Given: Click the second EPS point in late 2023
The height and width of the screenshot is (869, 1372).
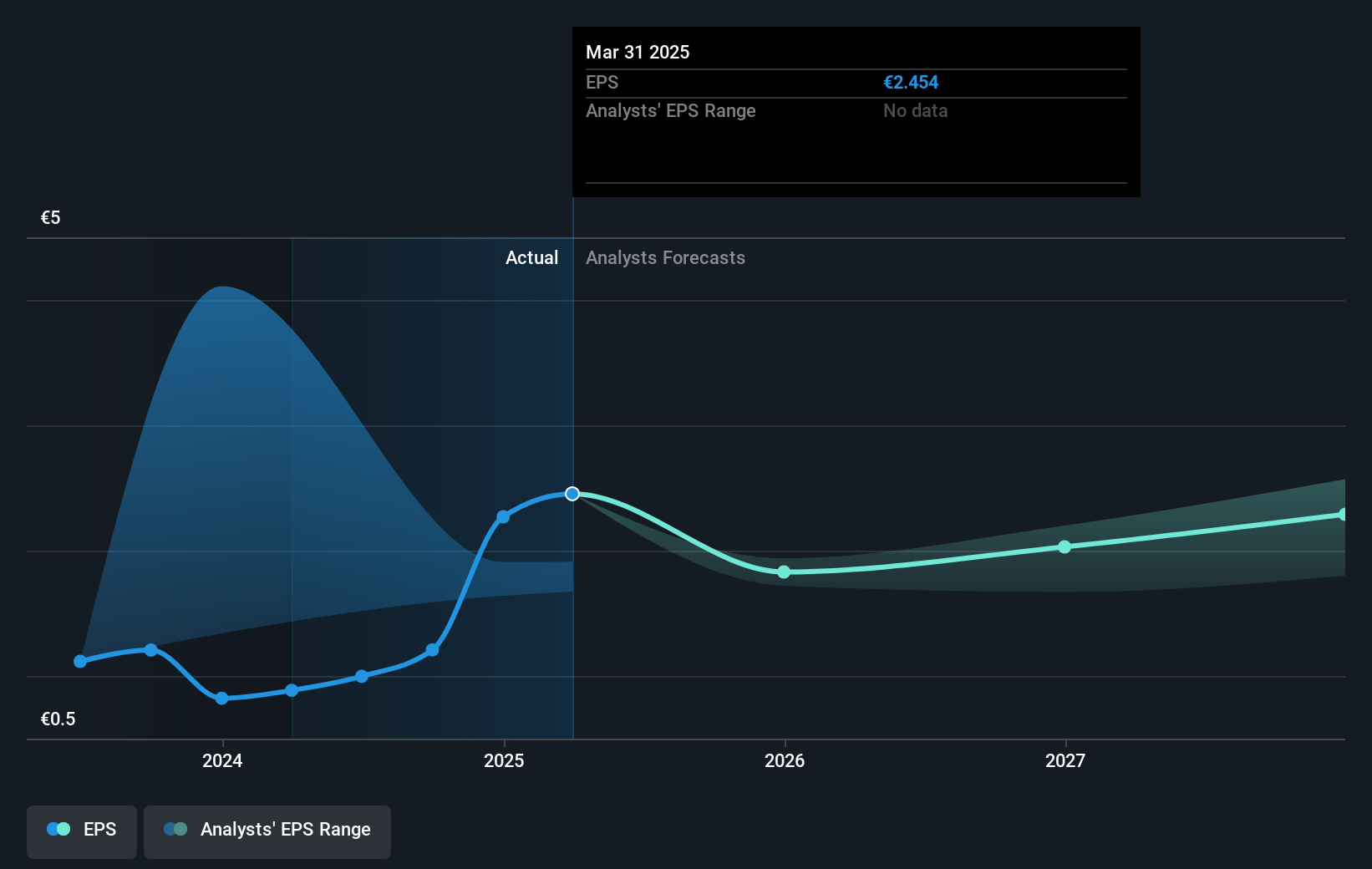Looking at the screenshot, I should tap(151, 649).
